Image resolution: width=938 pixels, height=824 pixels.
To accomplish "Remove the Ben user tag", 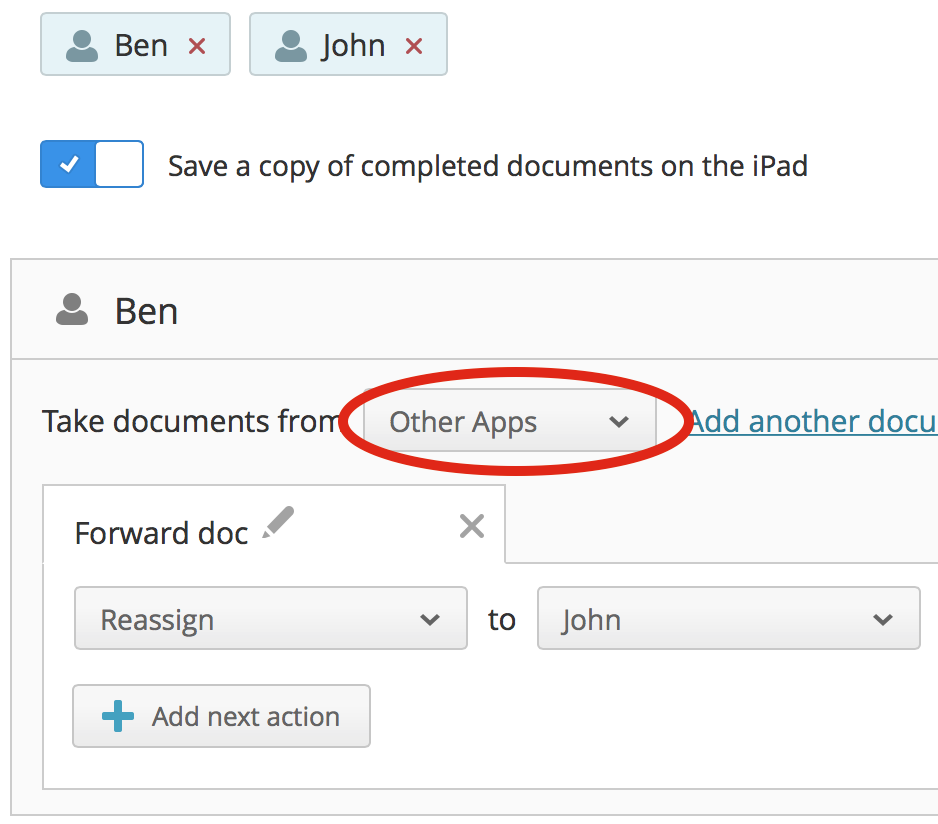I will point(197,46).
